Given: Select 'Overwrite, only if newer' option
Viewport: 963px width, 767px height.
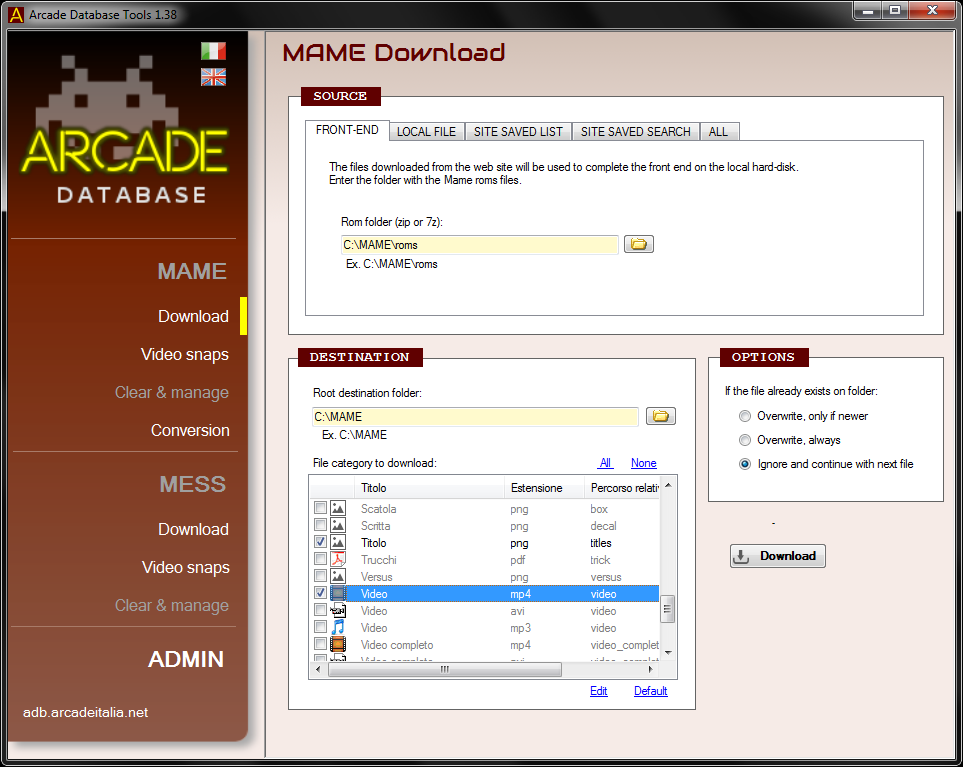Looking at the screenshot, I should click(744, 416).
